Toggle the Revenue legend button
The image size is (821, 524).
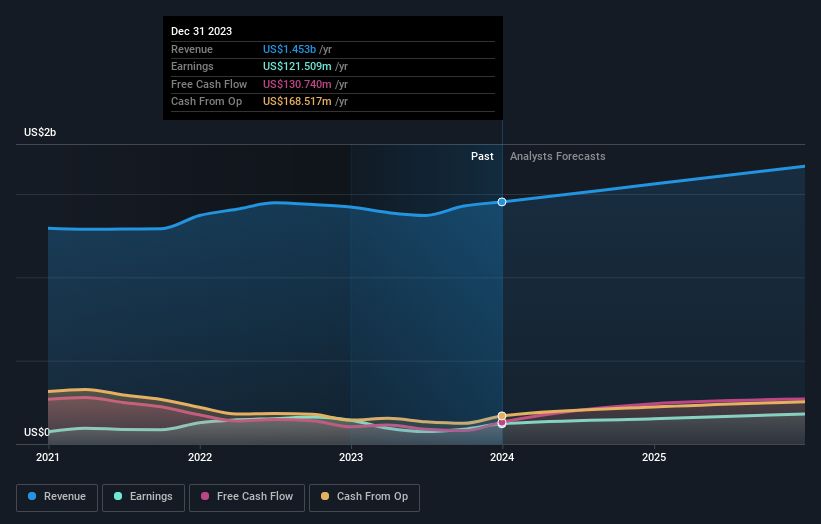57,497
